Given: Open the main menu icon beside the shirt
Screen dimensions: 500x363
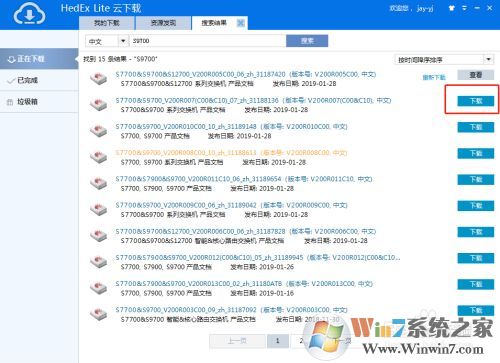Looking at the screenshot, I should [x=464, y=8].
